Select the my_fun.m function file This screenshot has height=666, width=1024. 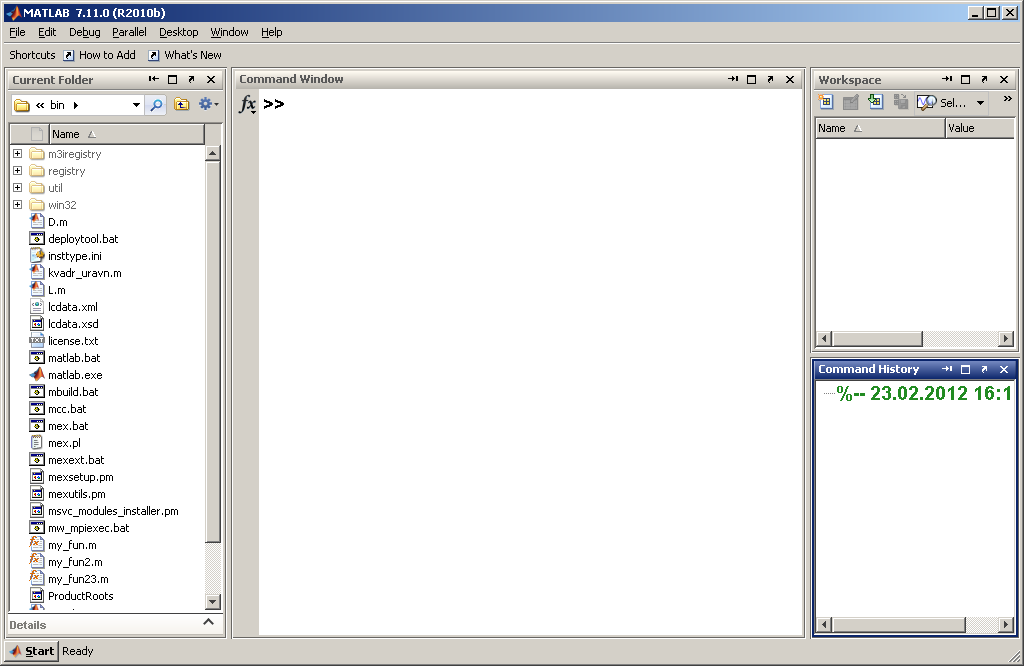(72, 545)
